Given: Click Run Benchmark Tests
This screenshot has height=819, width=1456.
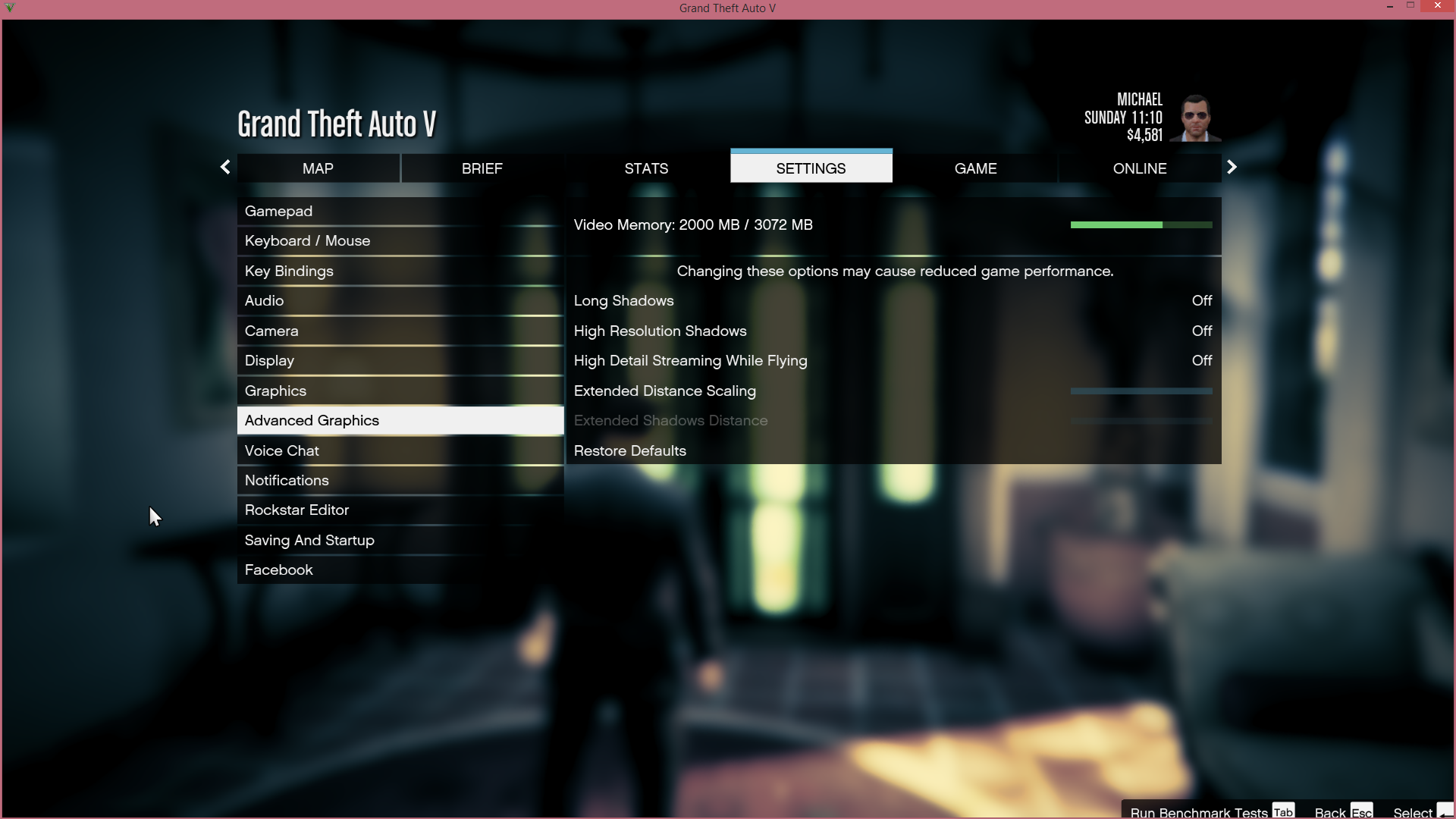Looking at the screenshot, I should 1198,812.
